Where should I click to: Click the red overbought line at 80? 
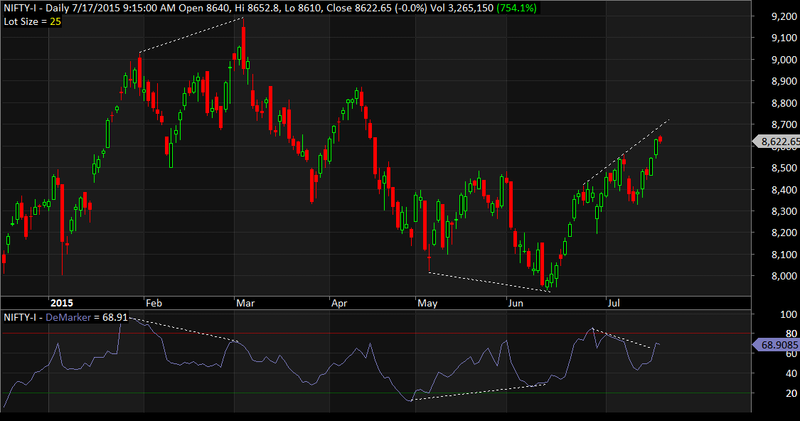(376, 334)
